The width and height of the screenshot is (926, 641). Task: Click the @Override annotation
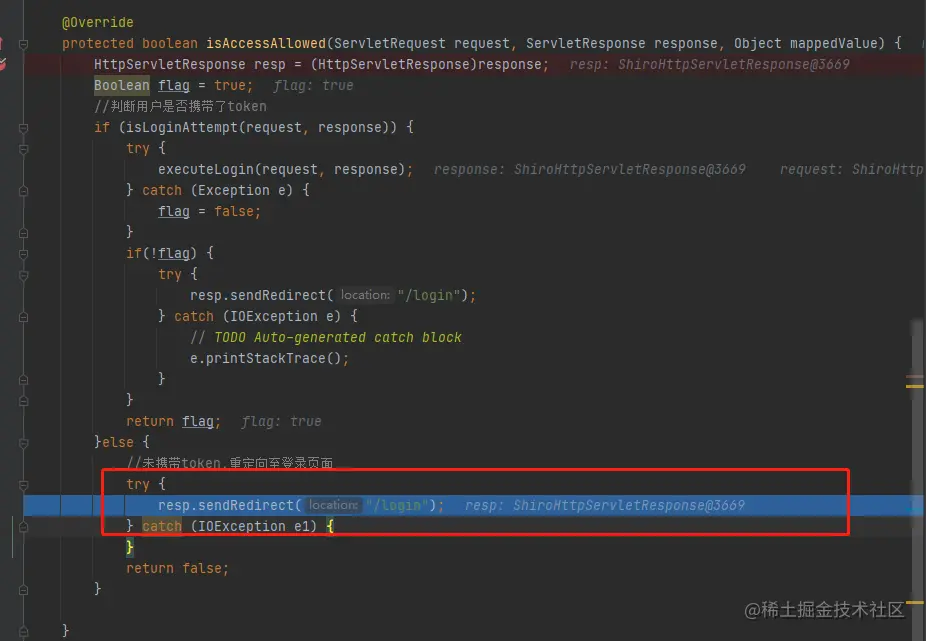97,22
